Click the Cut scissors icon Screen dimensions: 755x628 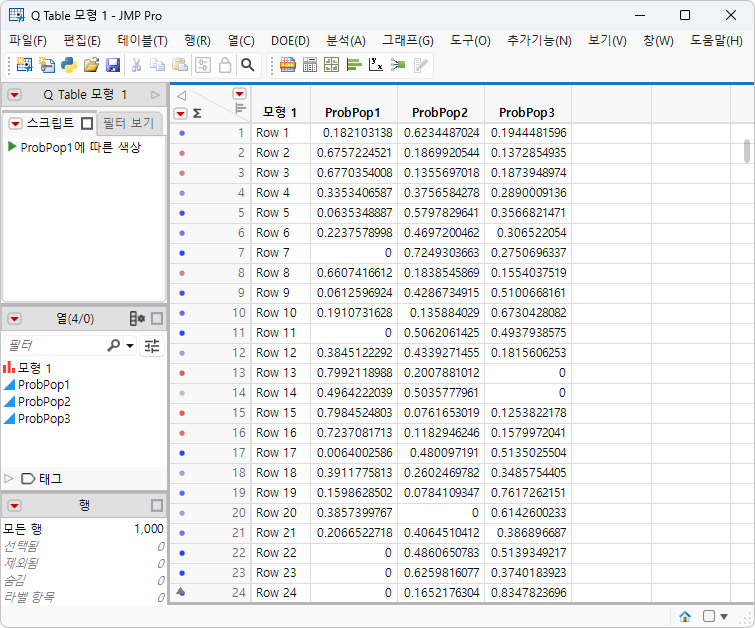tap(136, 65)
